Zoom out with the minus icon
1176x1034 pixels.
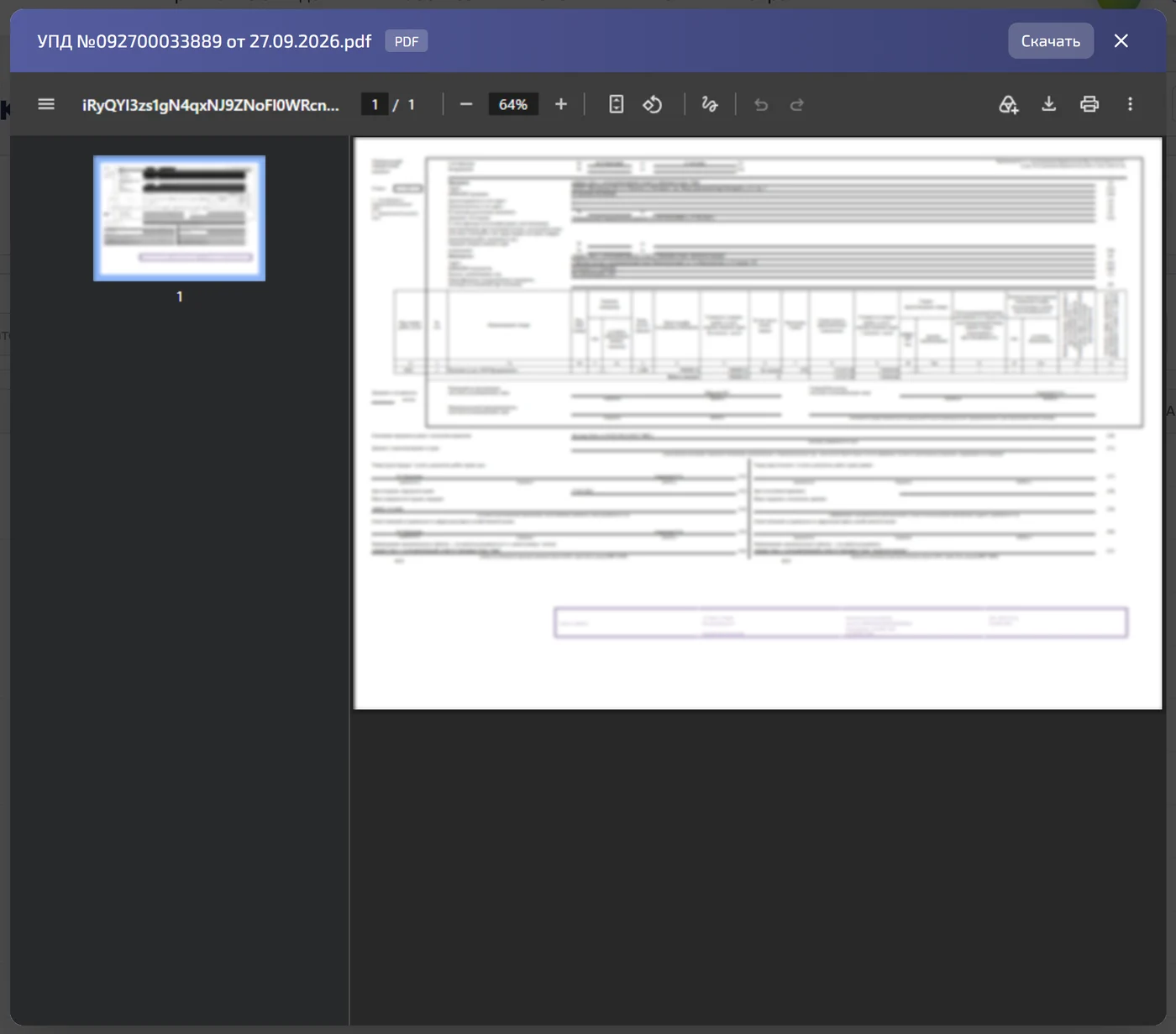(x=466, y=104)
